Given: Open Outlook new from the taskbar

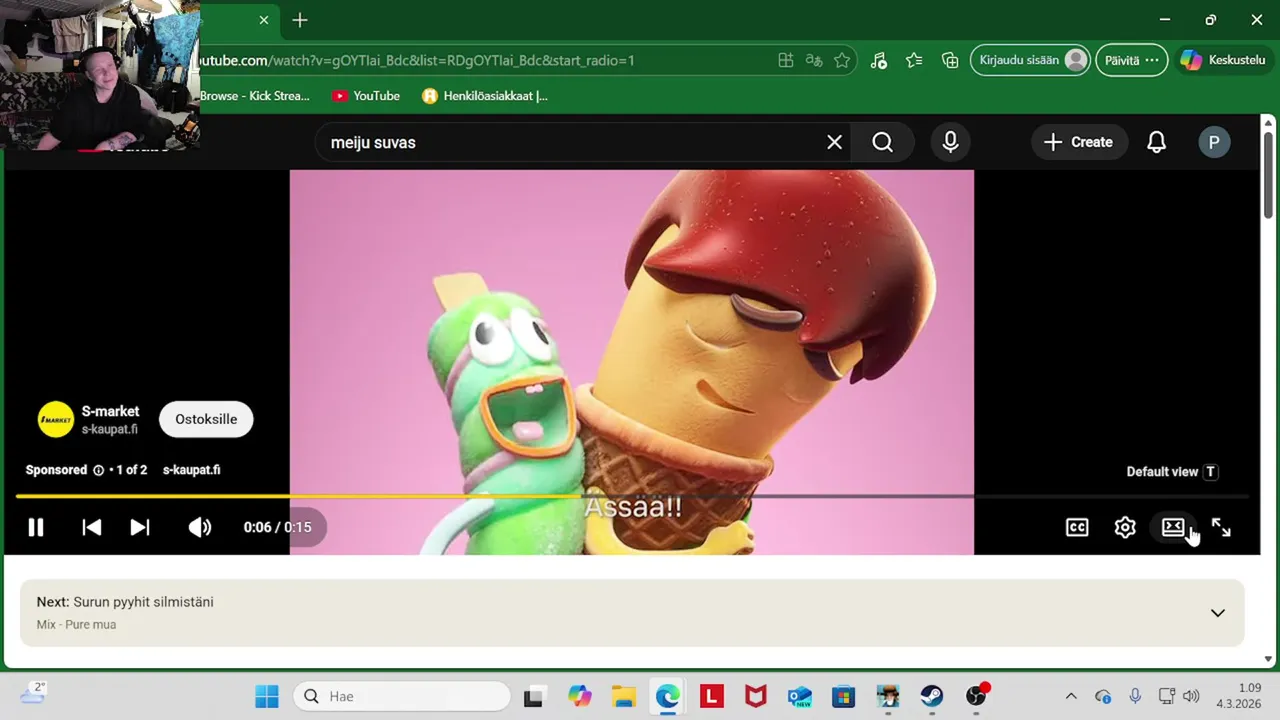Looking at the screenshot, I should [800, 696].
